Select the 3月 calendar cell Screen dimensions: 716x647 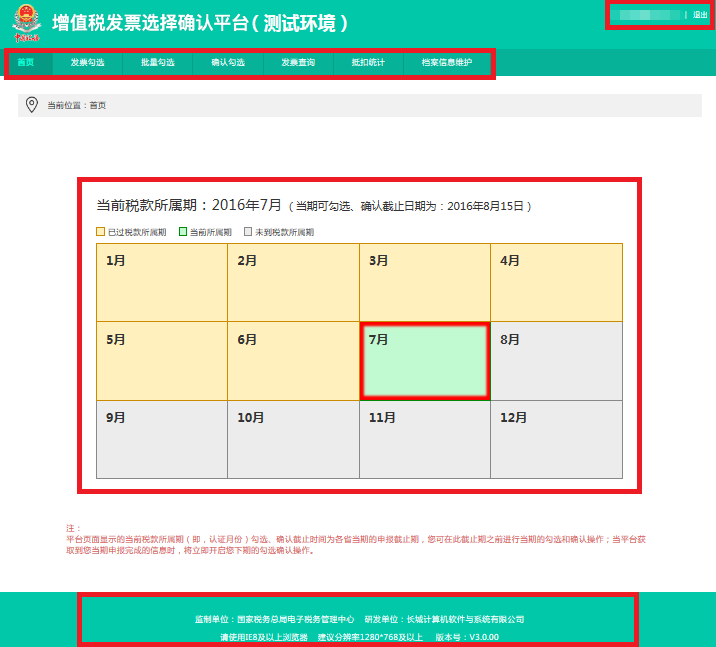(x=425, y=283)
